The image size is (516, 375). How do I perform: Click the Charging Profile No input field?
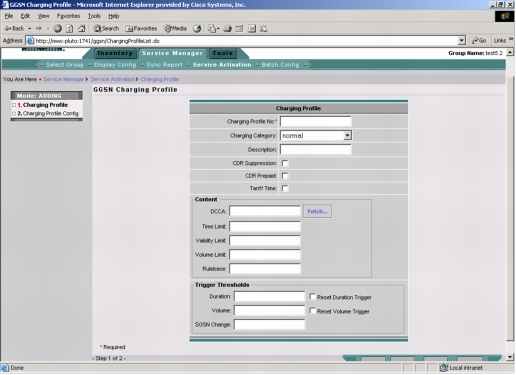pos(316,121)
